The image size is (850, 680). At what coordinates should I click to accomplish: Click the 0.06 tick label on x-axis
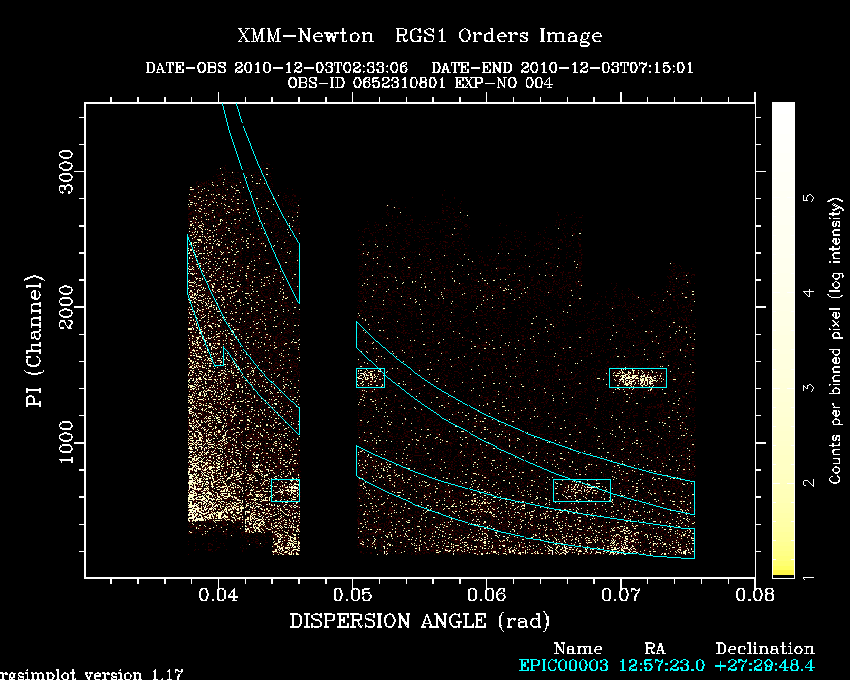486,595
